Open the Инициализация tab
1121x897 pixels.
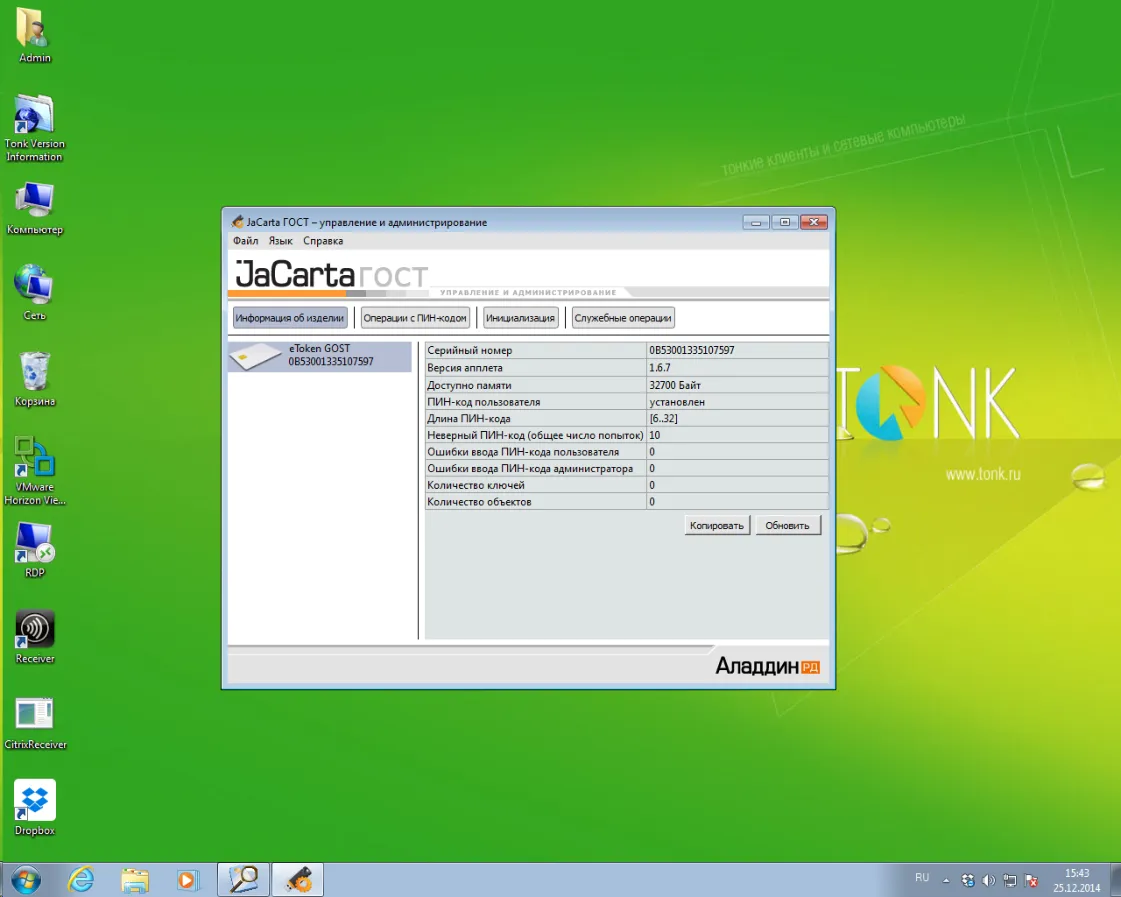520,318
